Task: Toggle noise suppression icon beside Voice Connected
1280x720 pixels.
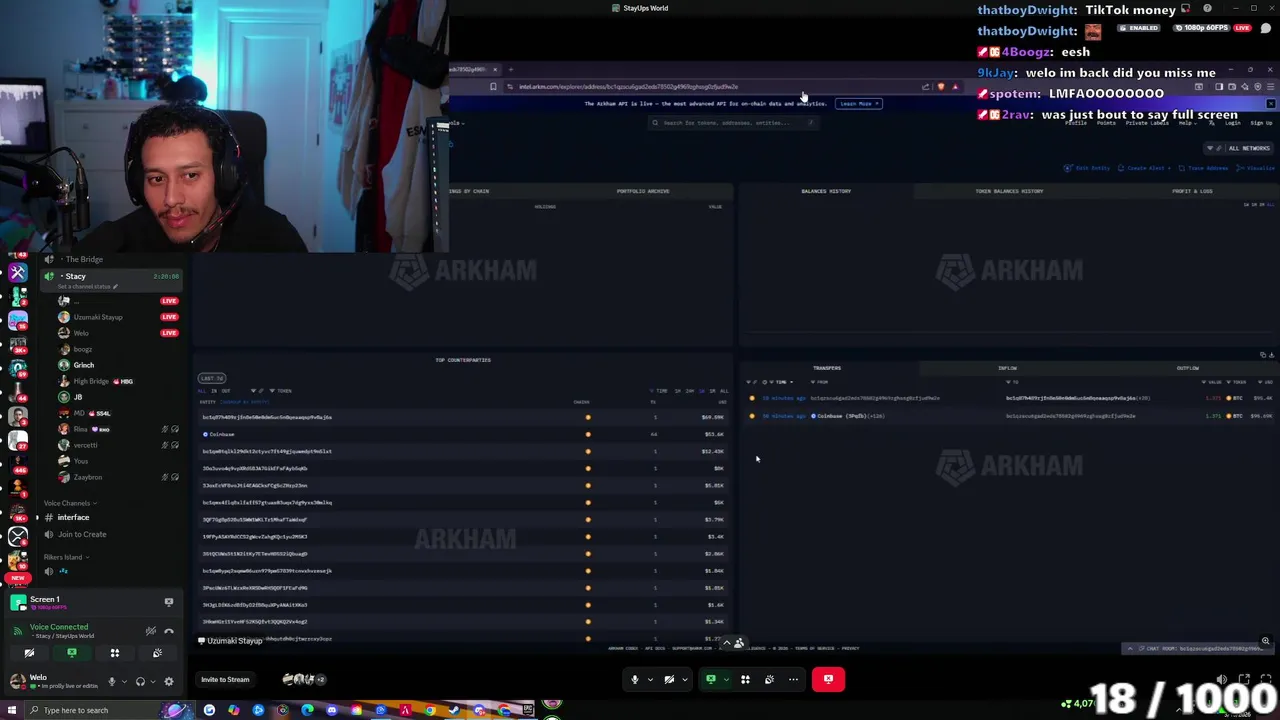Action: [x=150, y=631]
